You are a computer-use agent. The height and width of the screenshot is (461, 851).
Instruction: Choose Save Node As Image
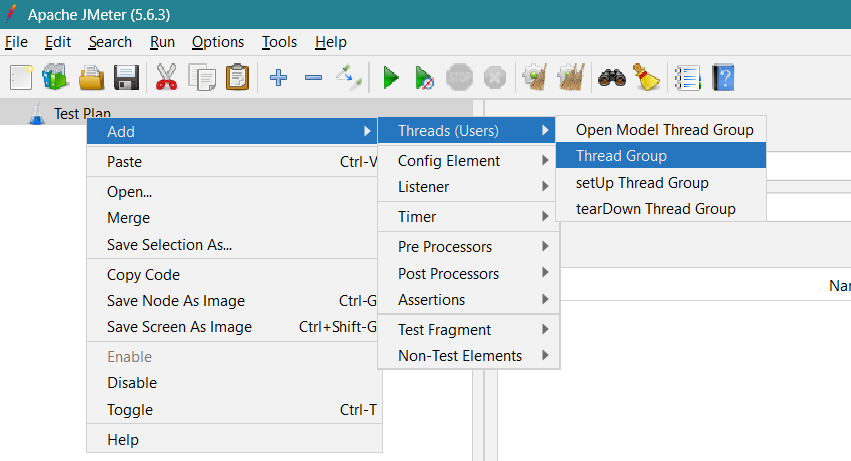[x=232, y=301]
